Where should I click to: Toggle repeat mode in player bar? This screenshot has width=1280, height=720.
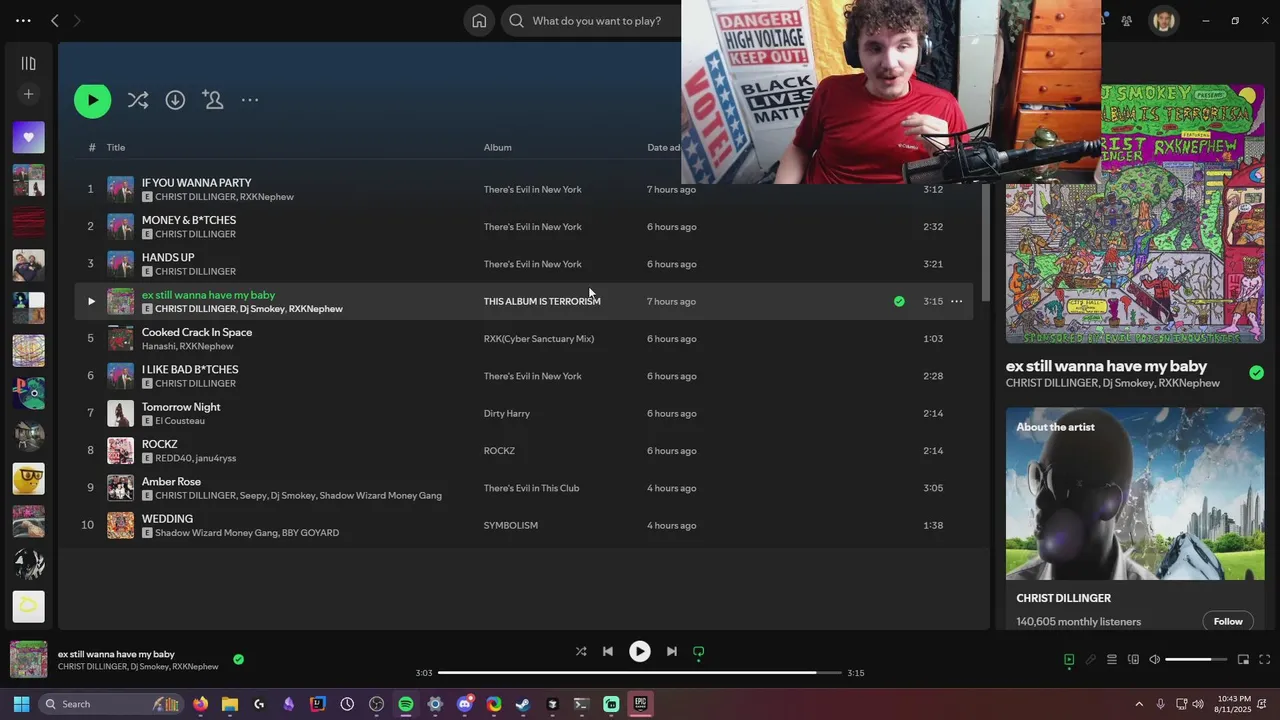(699, 651)
